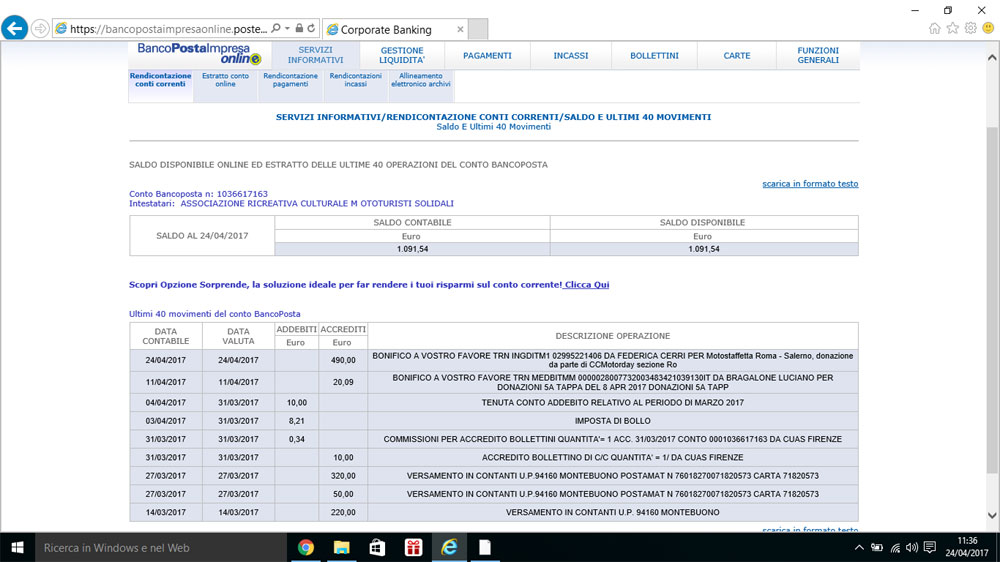Click the vertical scrollbar thumb
Viewport: 1000px width, 562px height.
click(992, 300)
